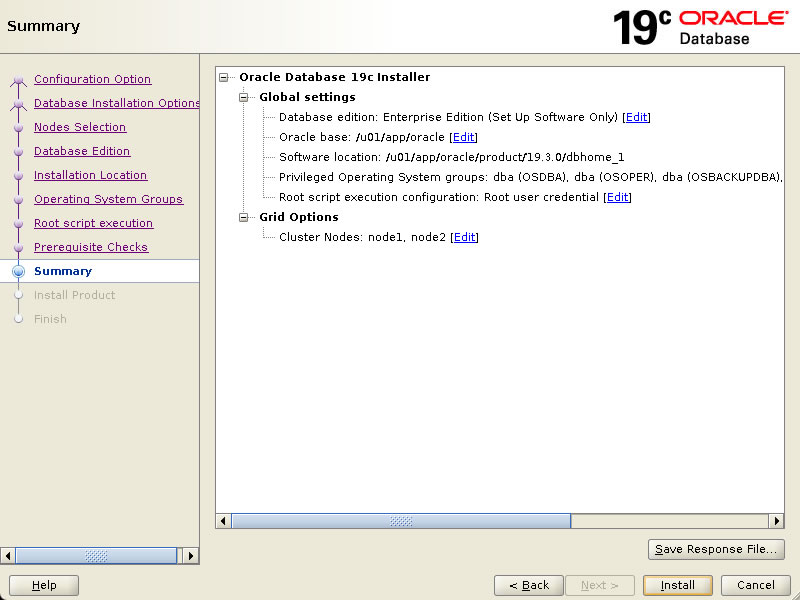Edit the Root script execution configuration
Viewport: 800px width, 600px height.
[x=617, y=197]
